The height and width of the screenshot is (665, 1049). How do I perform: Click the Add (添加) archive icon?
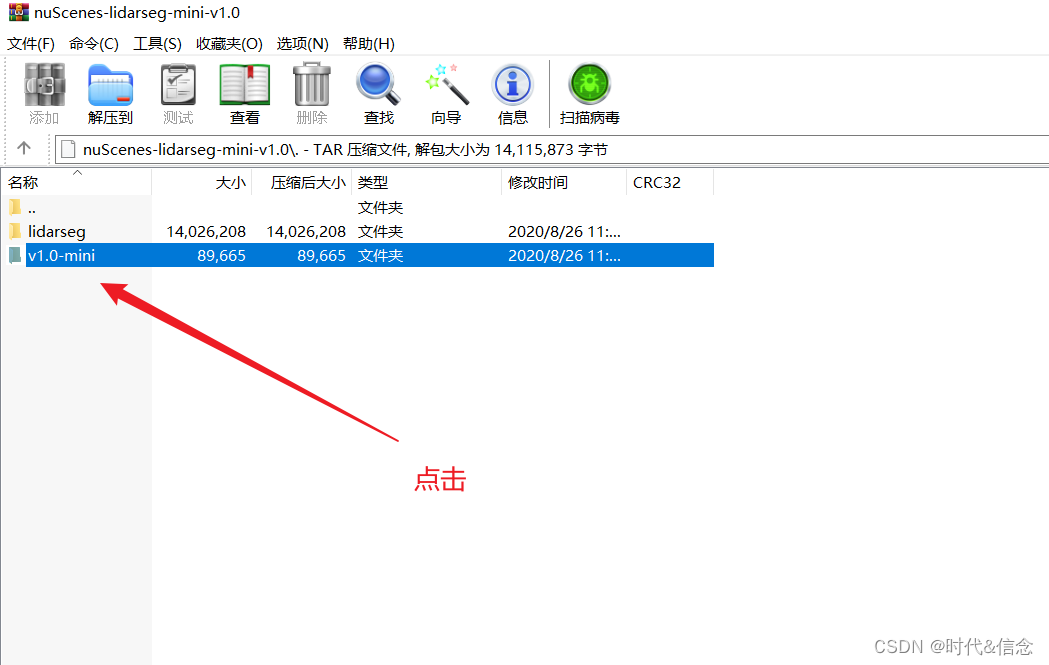coord(44,85)
